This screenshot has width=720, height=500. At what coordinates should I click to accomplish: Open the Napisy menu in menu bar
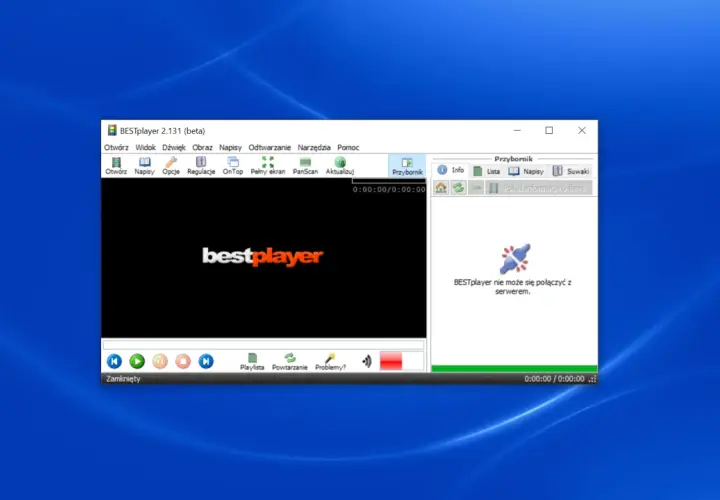(x=230, y=147)
